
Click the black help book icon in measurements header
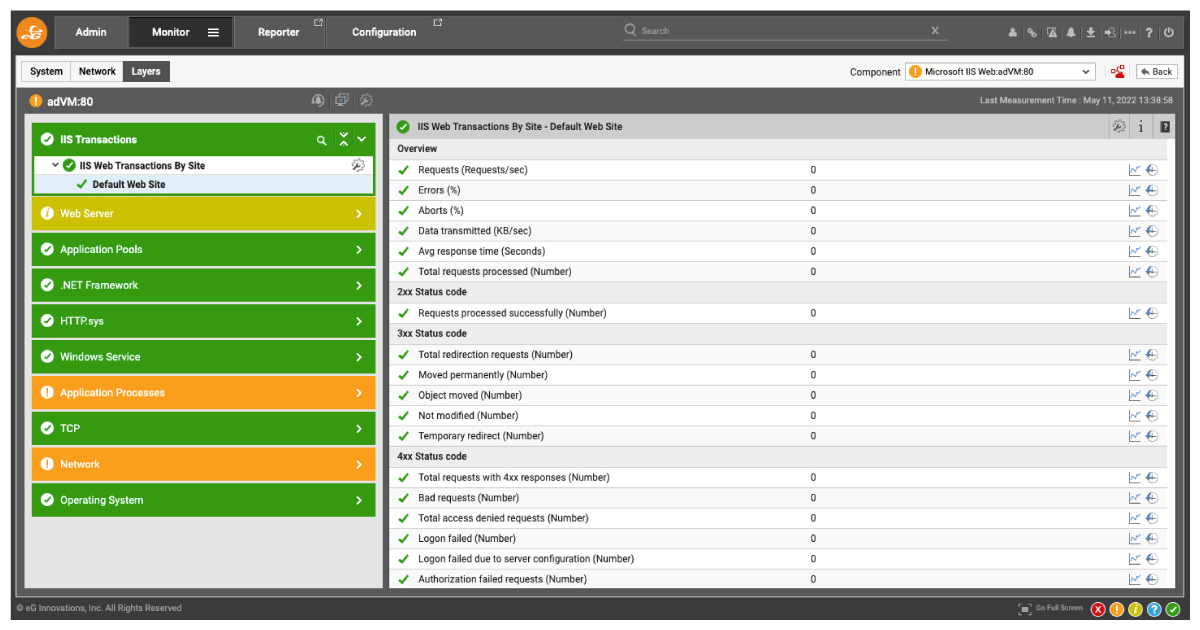1165,127
